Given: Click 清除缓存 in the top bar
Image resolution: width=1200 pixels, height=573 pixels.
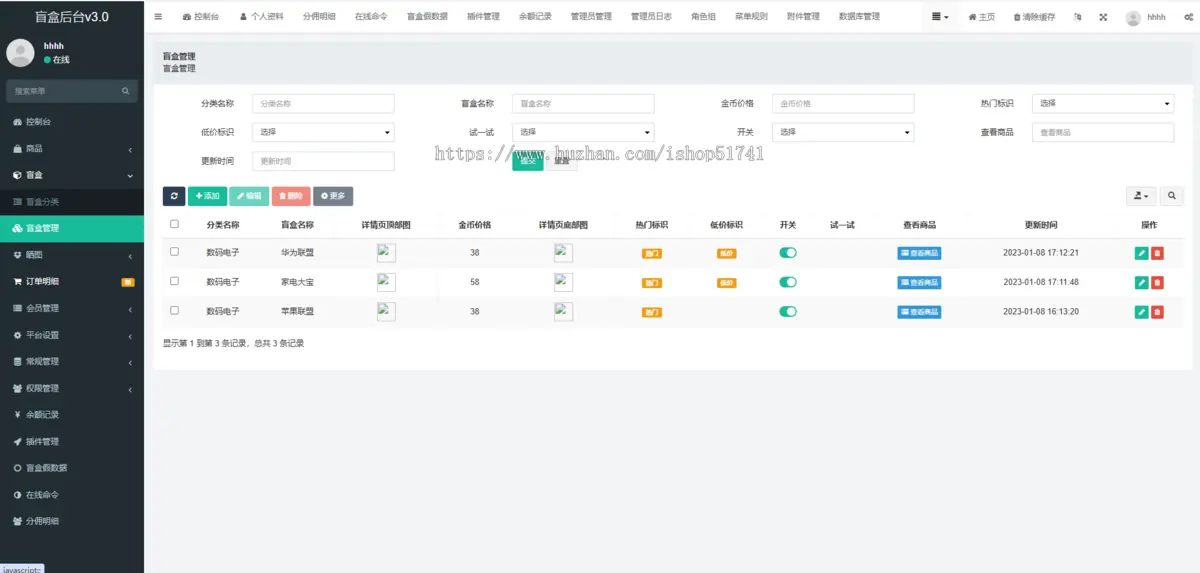Looking at the screenshot, I should pos(1034,17).
